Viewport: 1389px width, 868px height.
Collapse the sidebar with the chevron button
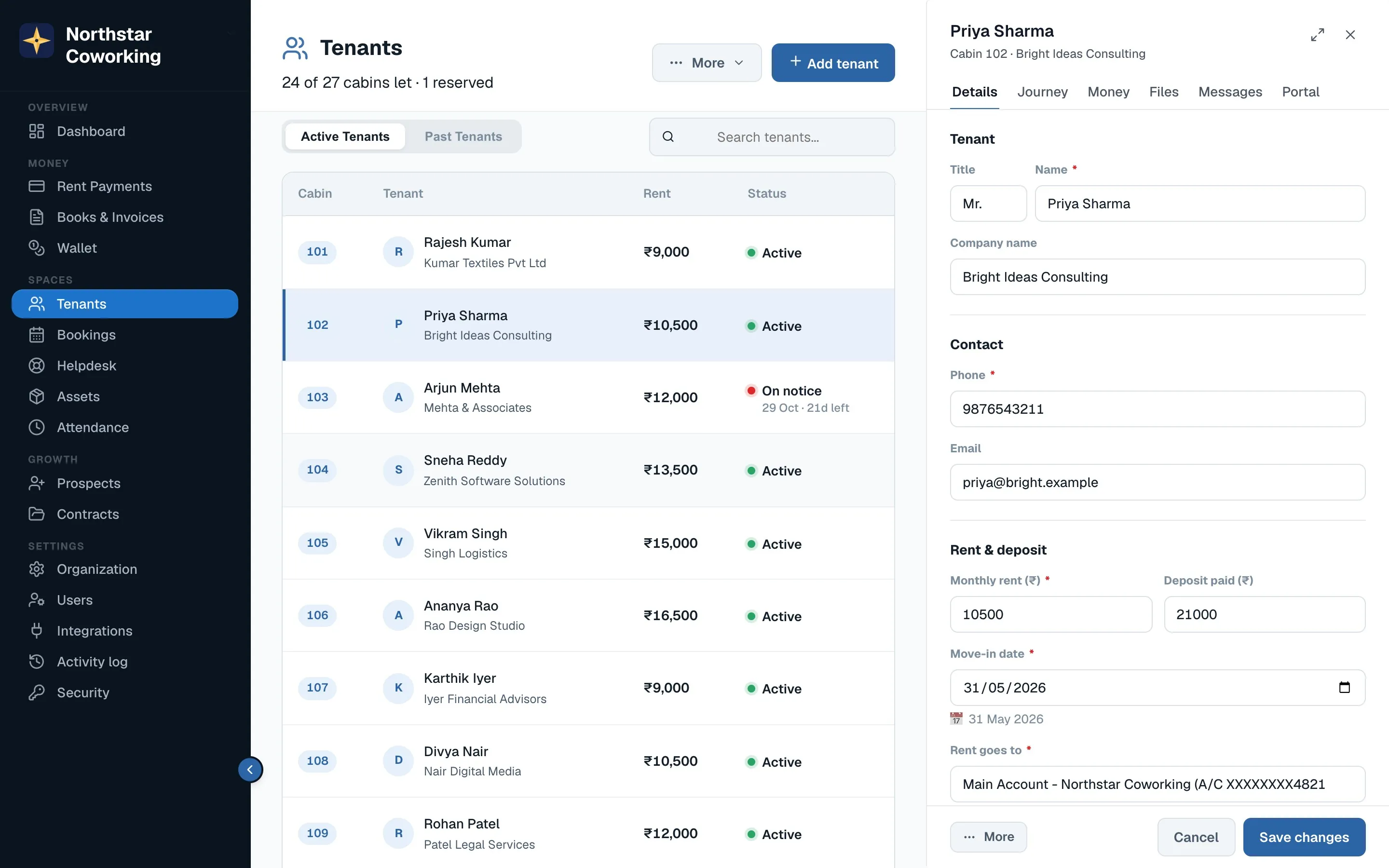tap(250, 770)
